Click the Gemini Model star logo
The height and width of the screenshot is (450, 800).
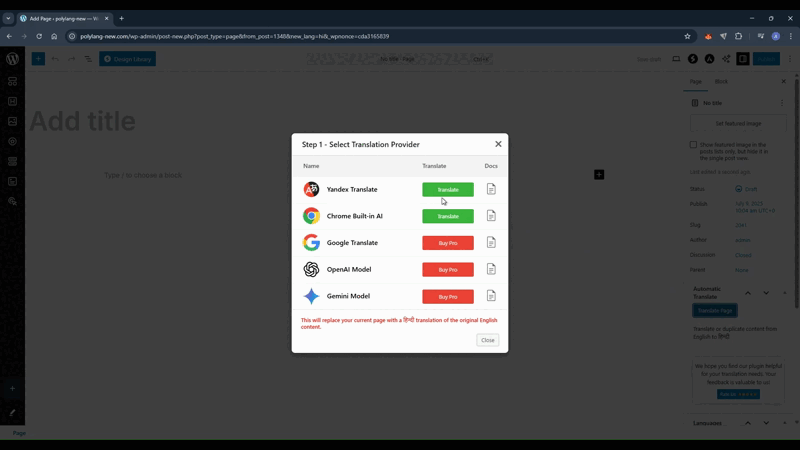pyautogui.click(x=311, y=296)
